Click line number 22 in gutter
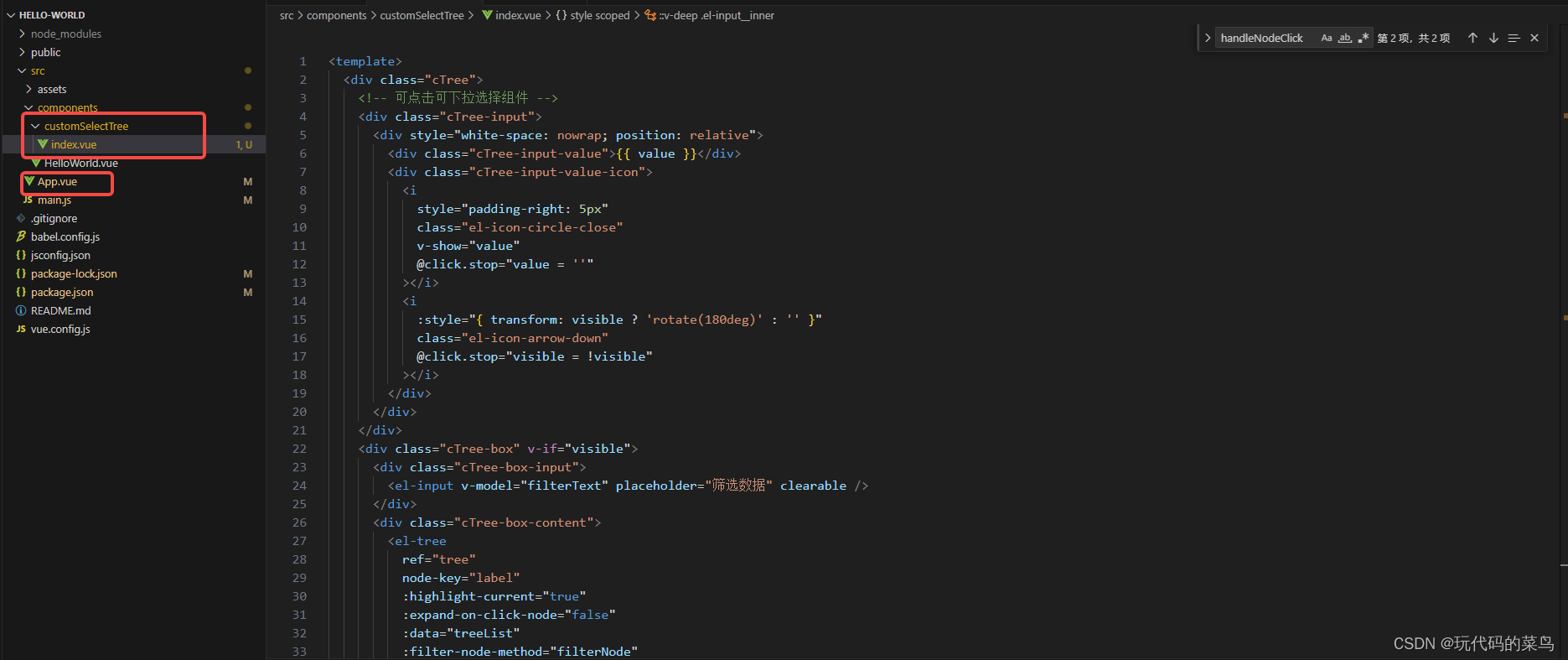 299,449
